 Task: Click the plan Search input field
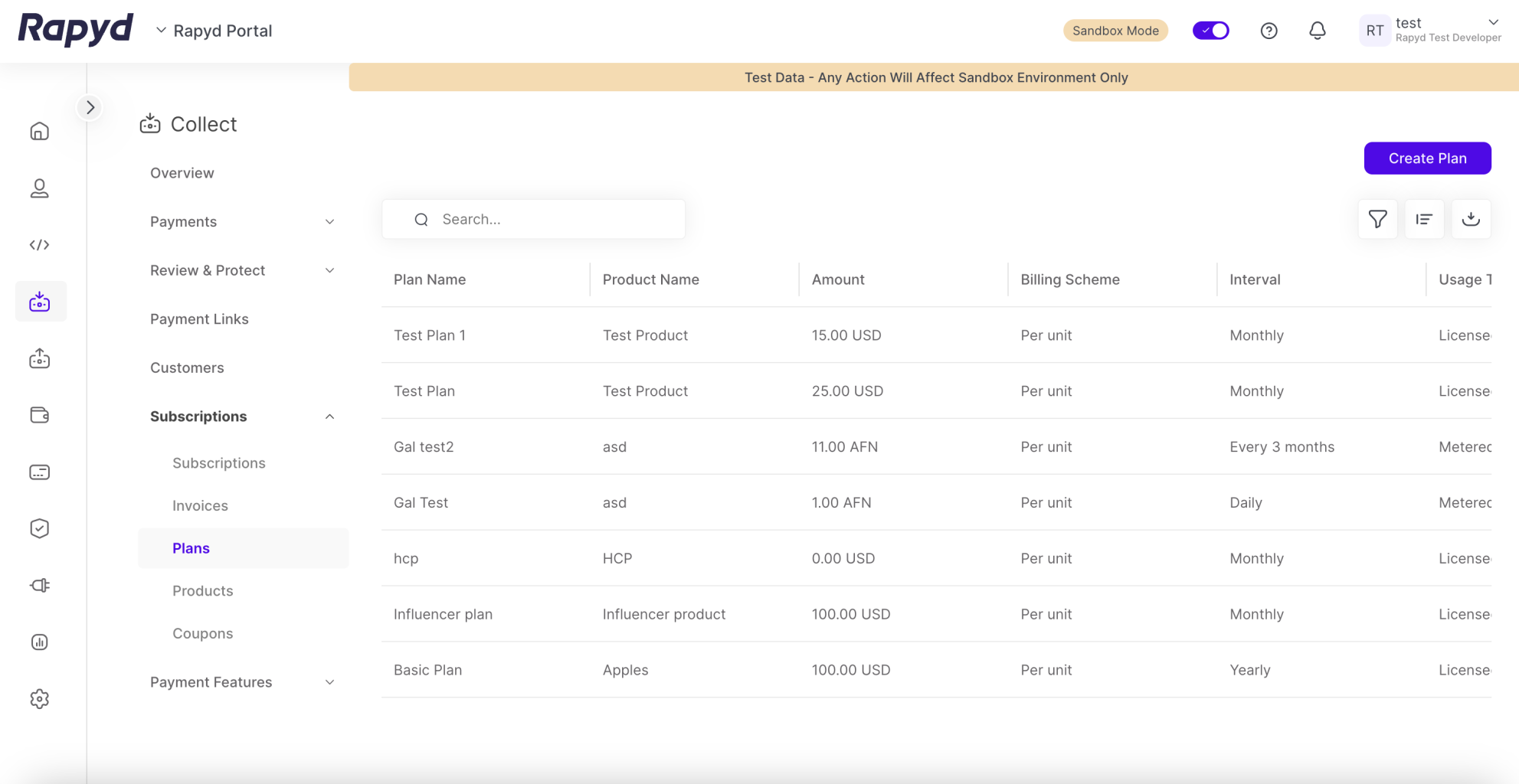(x=544, y=220)
